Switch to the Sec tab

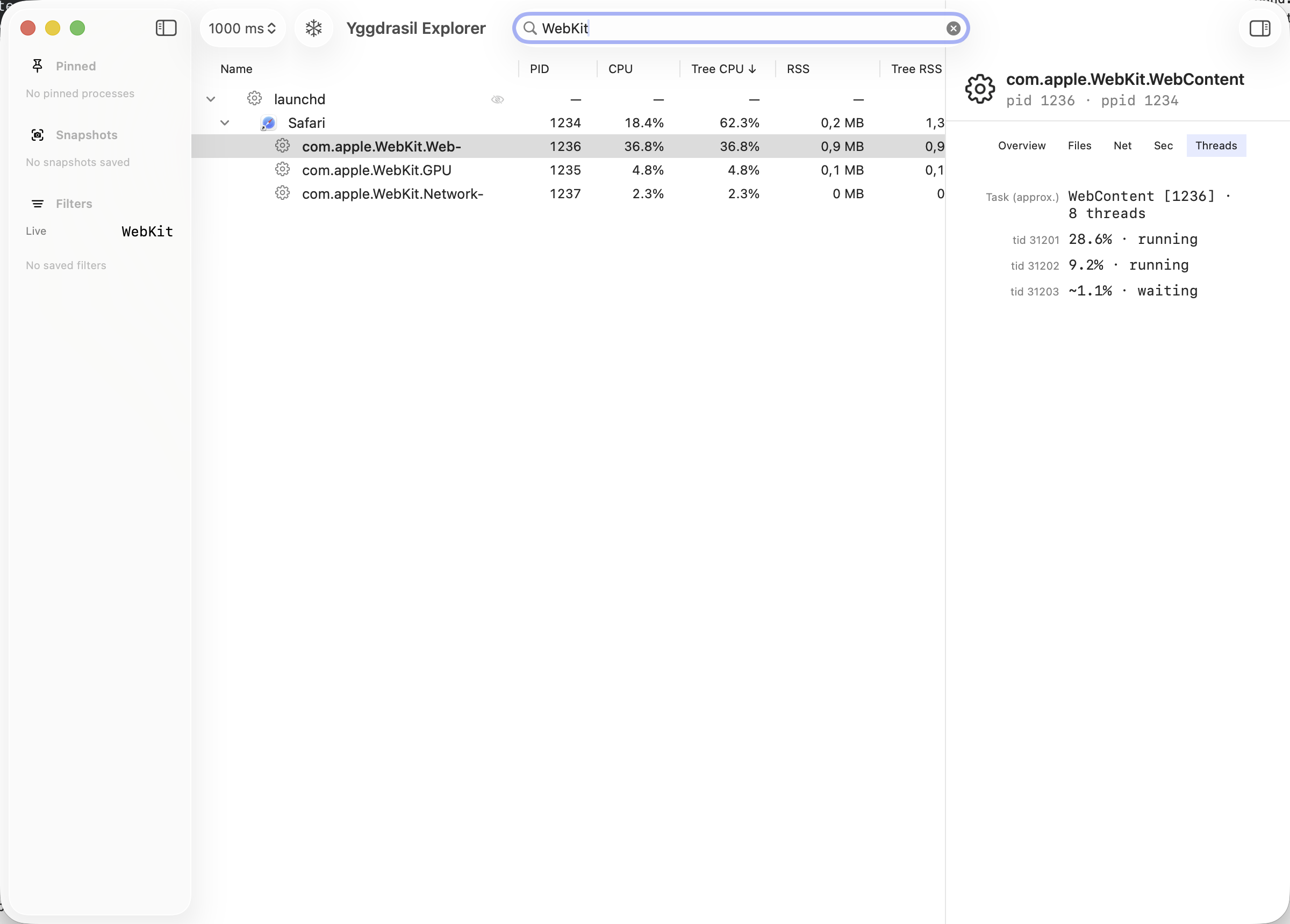tap(1163, 146)
